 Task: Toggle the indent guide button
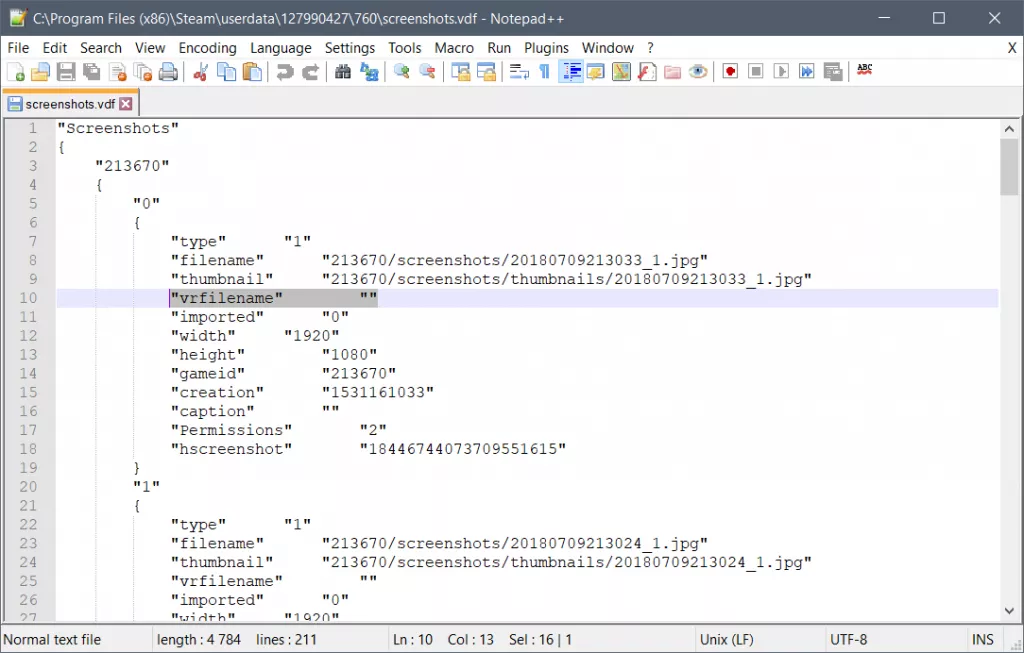(571, 71)
